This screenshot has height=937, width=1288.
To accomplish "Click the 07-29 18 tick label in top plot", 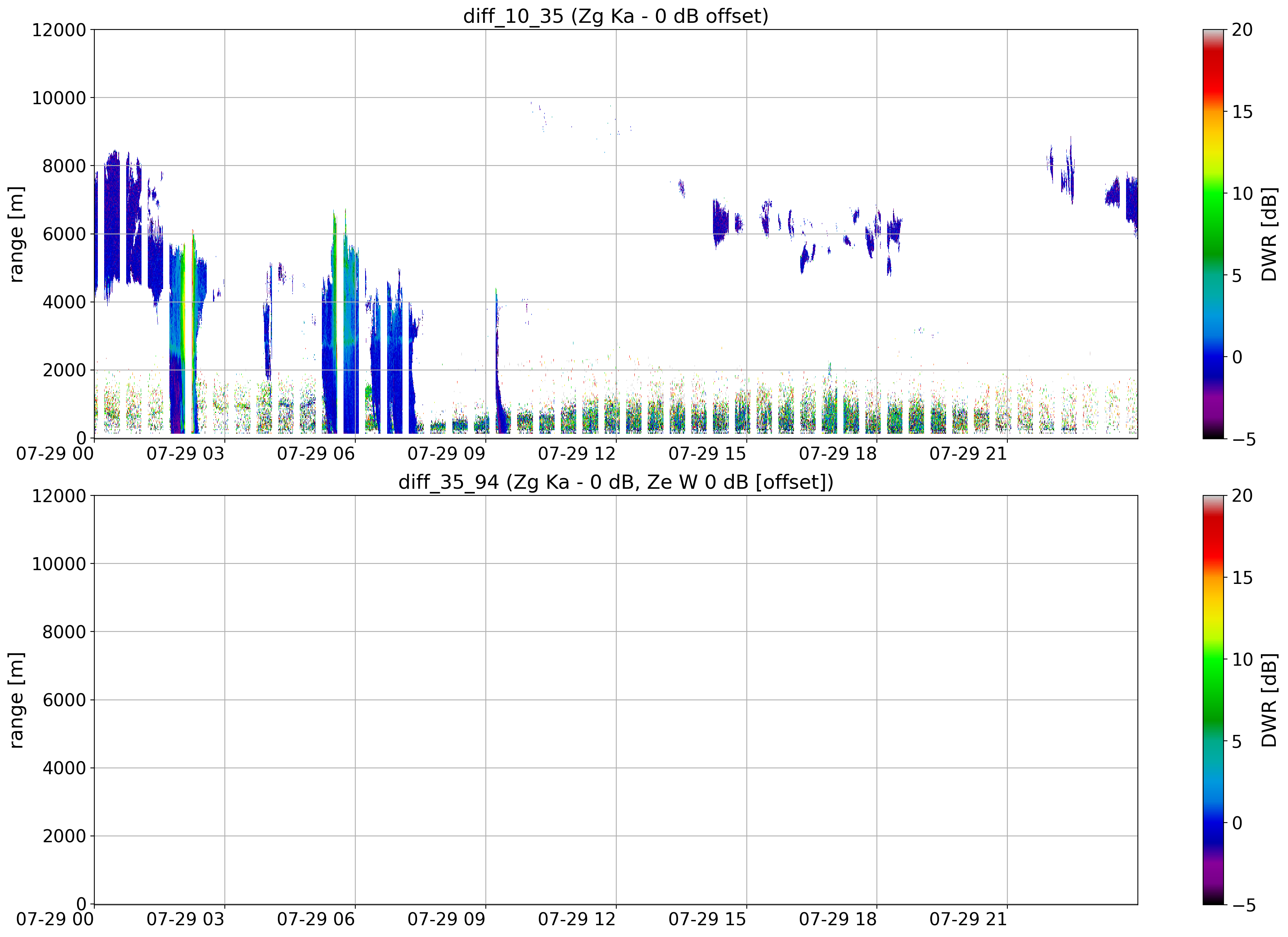I will 838,453.
